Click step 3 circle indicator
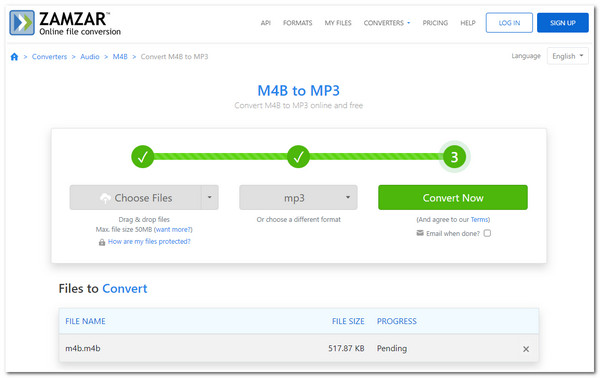Image resolution: width=600 pixels, height=378 pixels. click(x=454, y=157)
